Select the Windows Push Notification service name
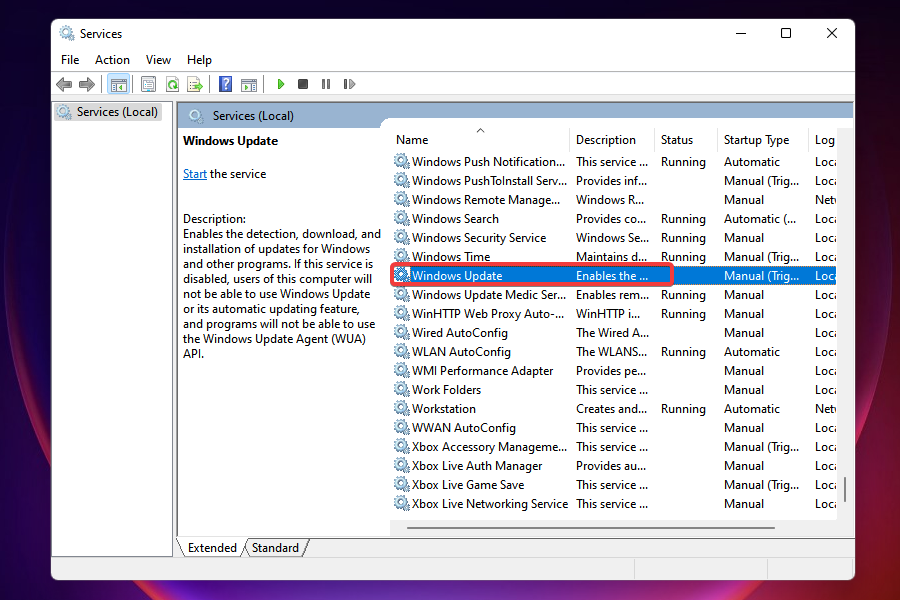 coord(488,162)
